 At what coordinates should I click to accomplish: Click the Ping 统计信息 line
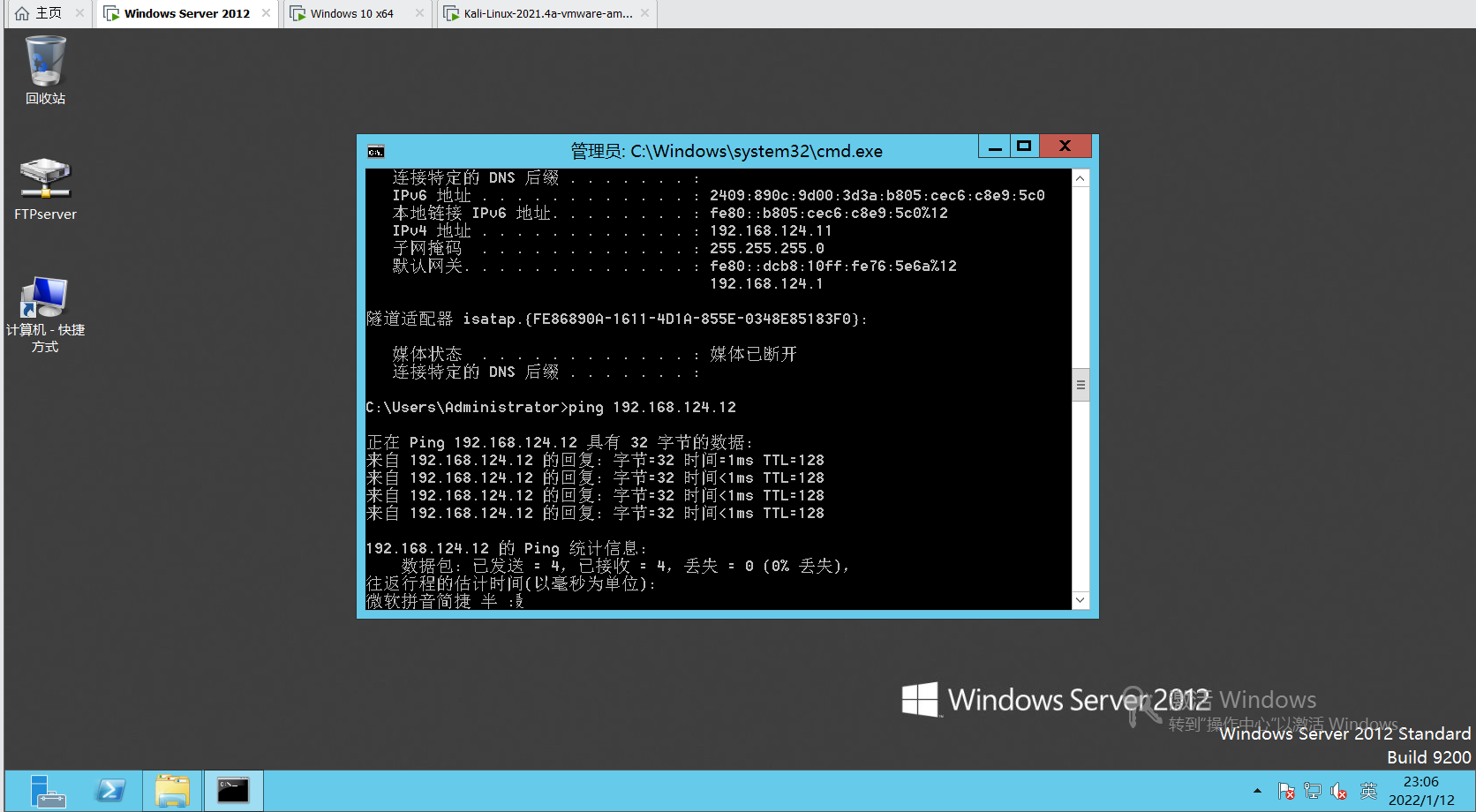[507, 549]
